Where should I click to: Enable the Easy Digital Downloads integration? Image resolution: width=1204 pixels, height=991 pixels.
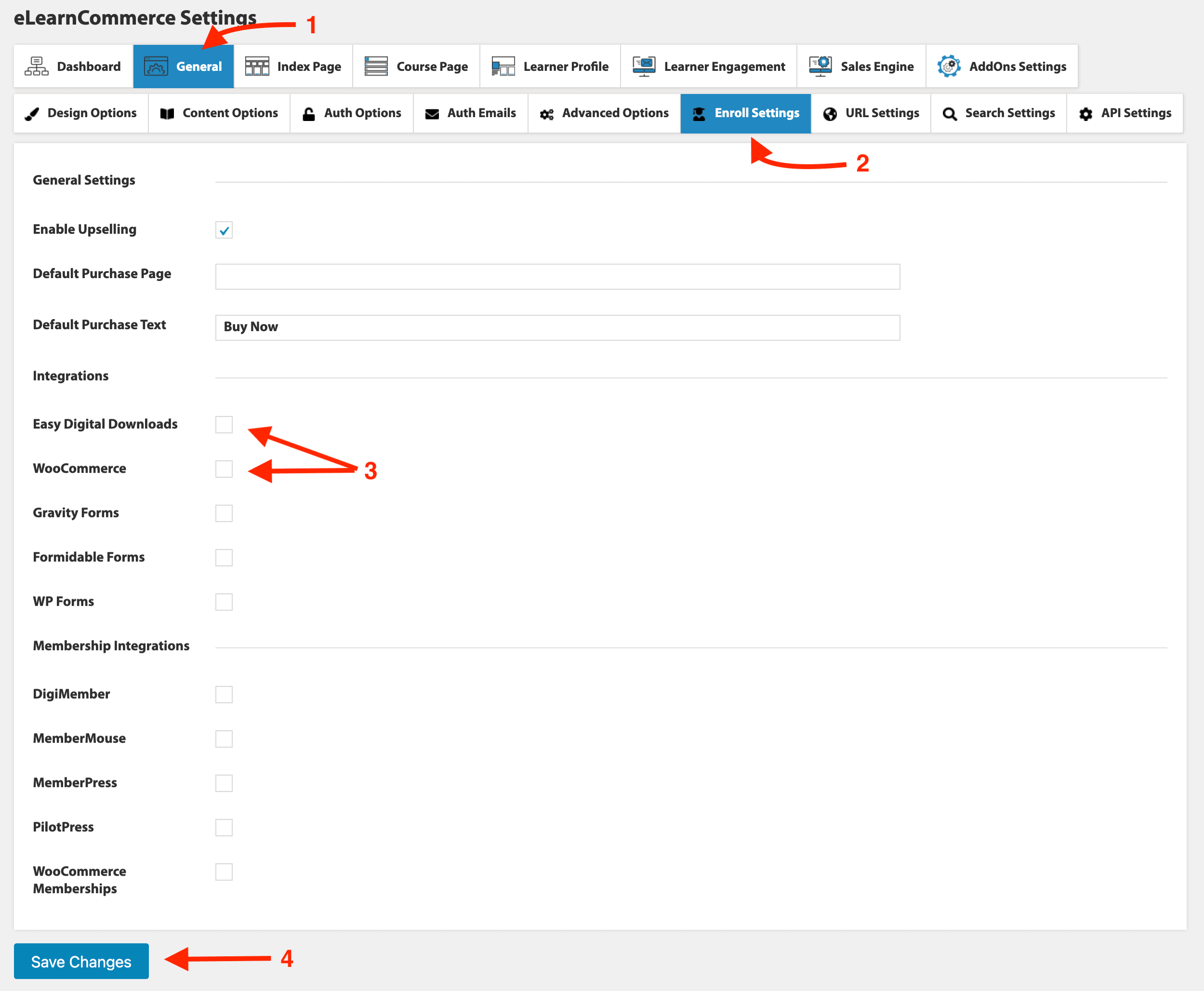point(224,425)
